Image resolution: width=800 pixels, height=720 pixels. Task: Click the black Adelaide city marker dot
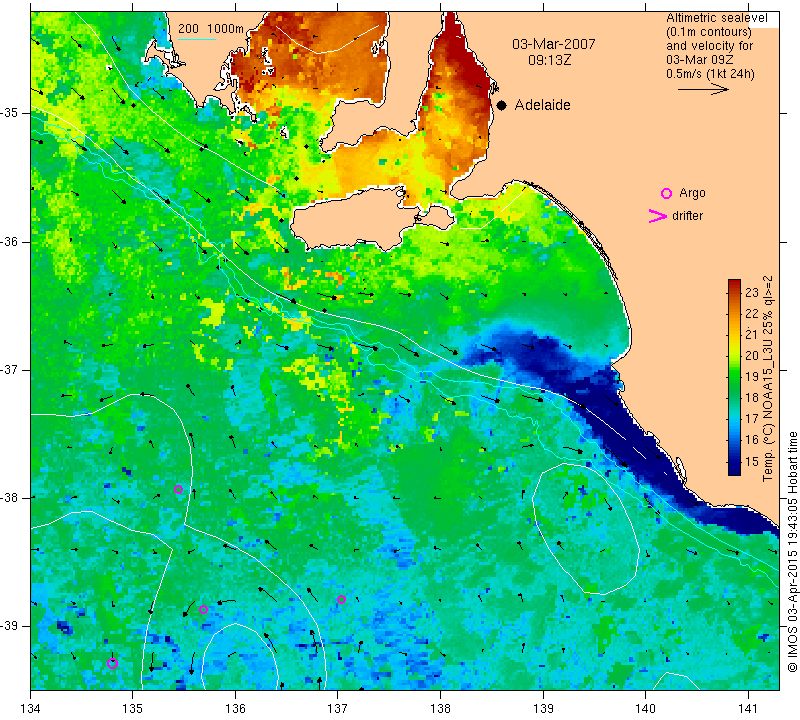502,105
